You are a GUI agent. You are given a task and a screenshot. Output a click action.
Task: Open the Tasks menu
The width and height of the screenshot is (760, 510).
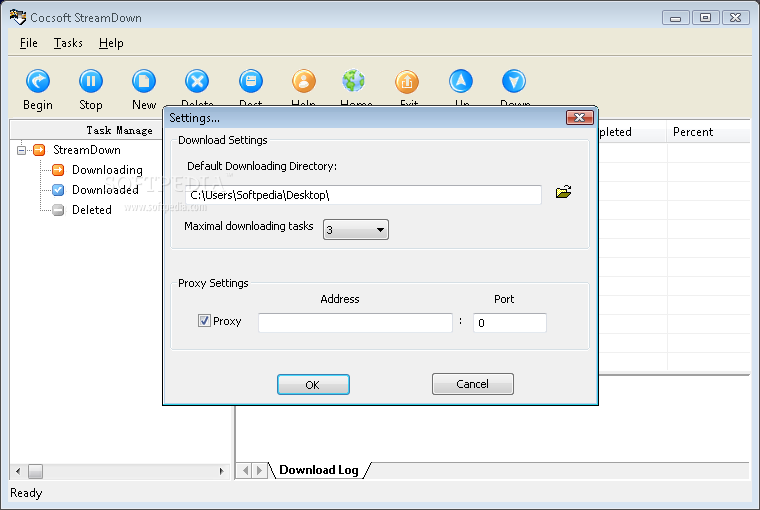[x=68, y=43]
